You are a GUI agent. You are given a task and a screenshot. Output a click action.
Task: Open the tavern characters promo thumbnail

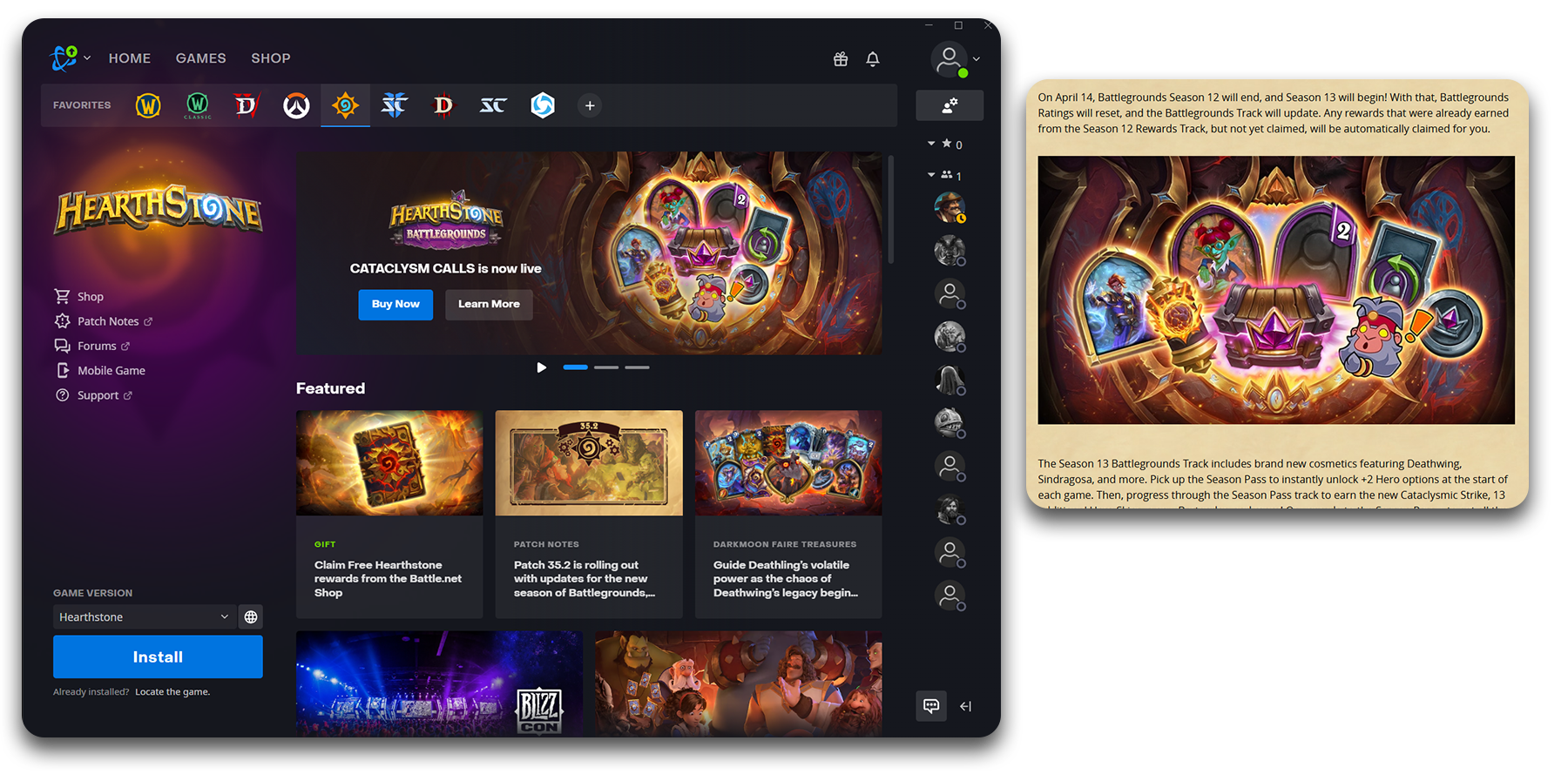tap(739, 683)
